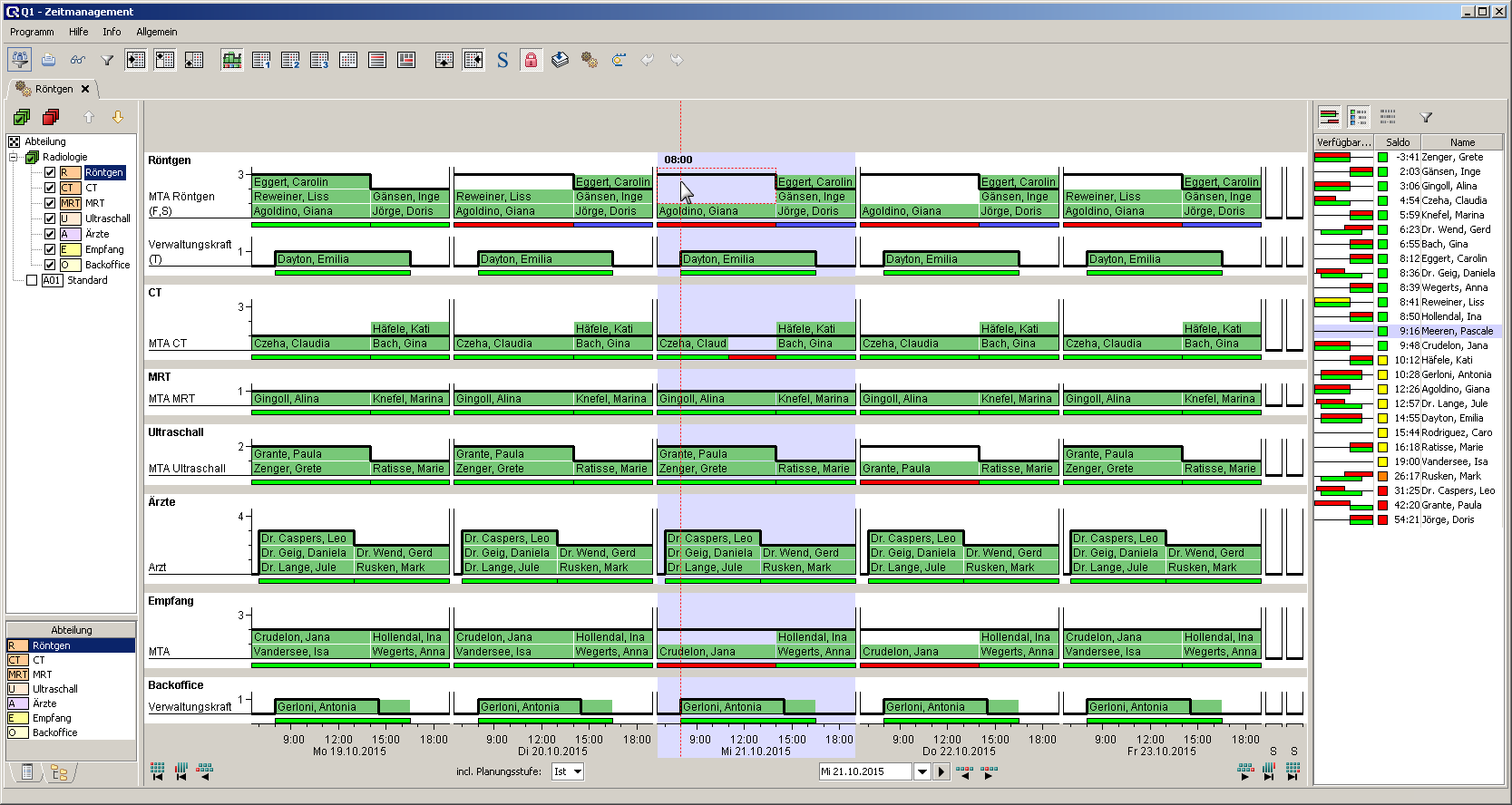Open the Programm menu
The width and height of the screenshot is (1512, 805).
(32, 32)
